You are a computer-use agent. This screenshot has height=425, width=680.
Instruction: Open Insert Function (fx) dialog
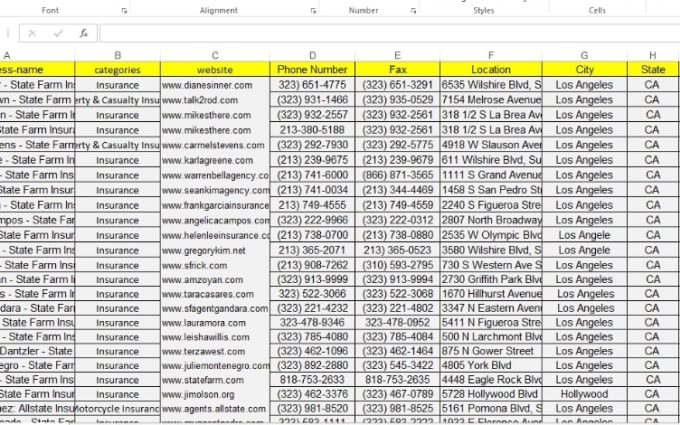(x=84, y=33)
